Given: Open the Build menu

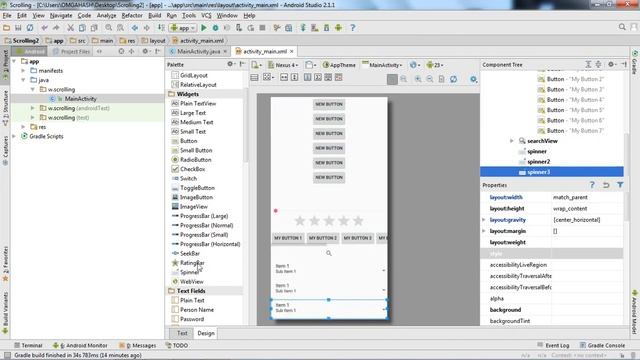Looking at the screenshot, I should 154,16.
